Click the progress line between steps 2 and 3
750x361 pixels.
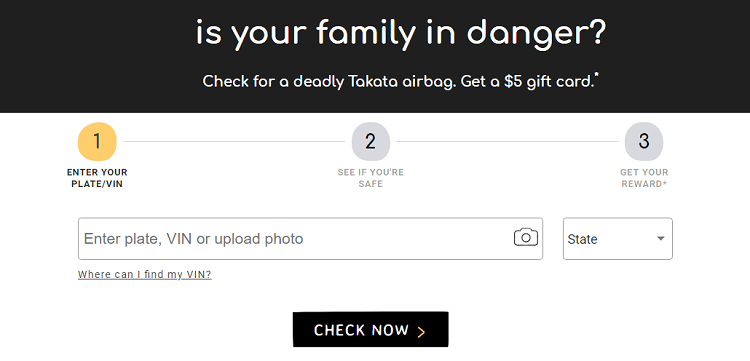[x=507, y=142]
